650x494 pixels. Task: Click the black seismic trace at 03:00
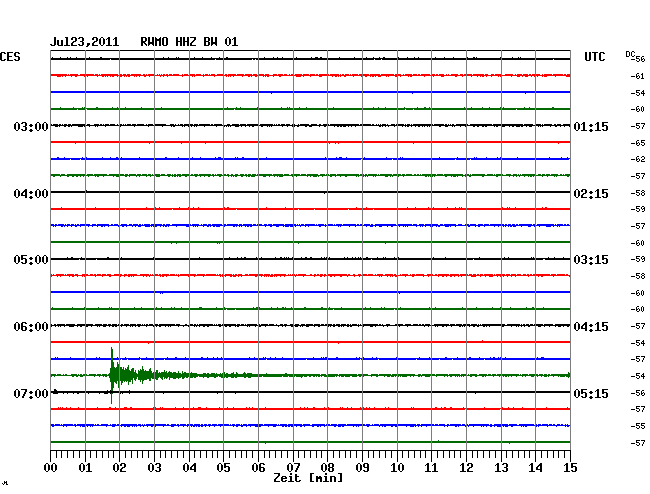(310, 125)
